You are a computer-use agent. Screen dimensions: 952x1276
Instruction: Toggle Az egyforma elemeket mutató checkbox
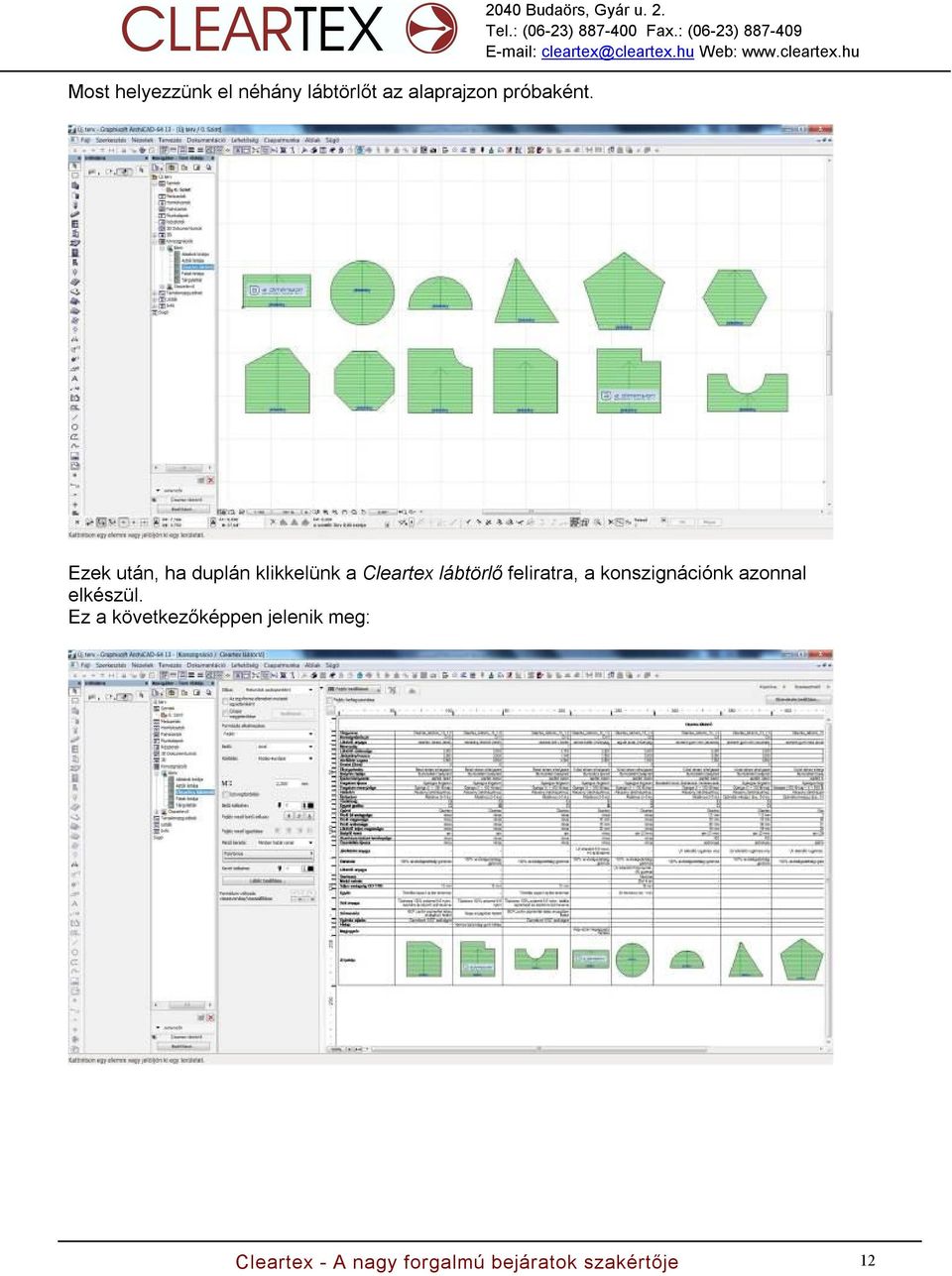[225, 701]
